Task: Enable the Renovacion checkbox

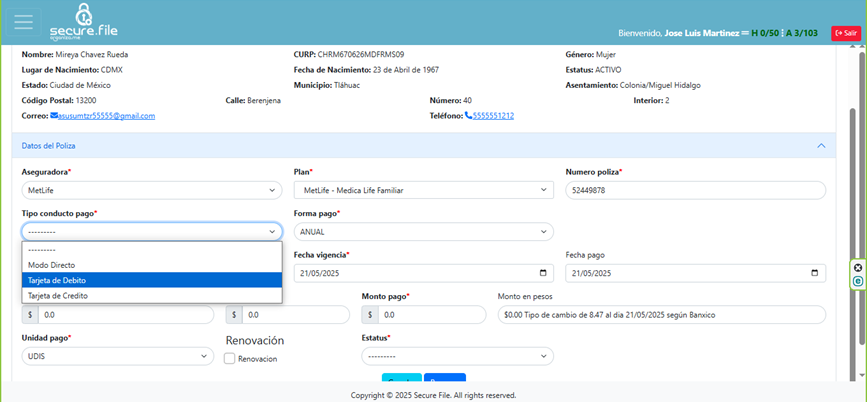Action: [x=230, y=359]
